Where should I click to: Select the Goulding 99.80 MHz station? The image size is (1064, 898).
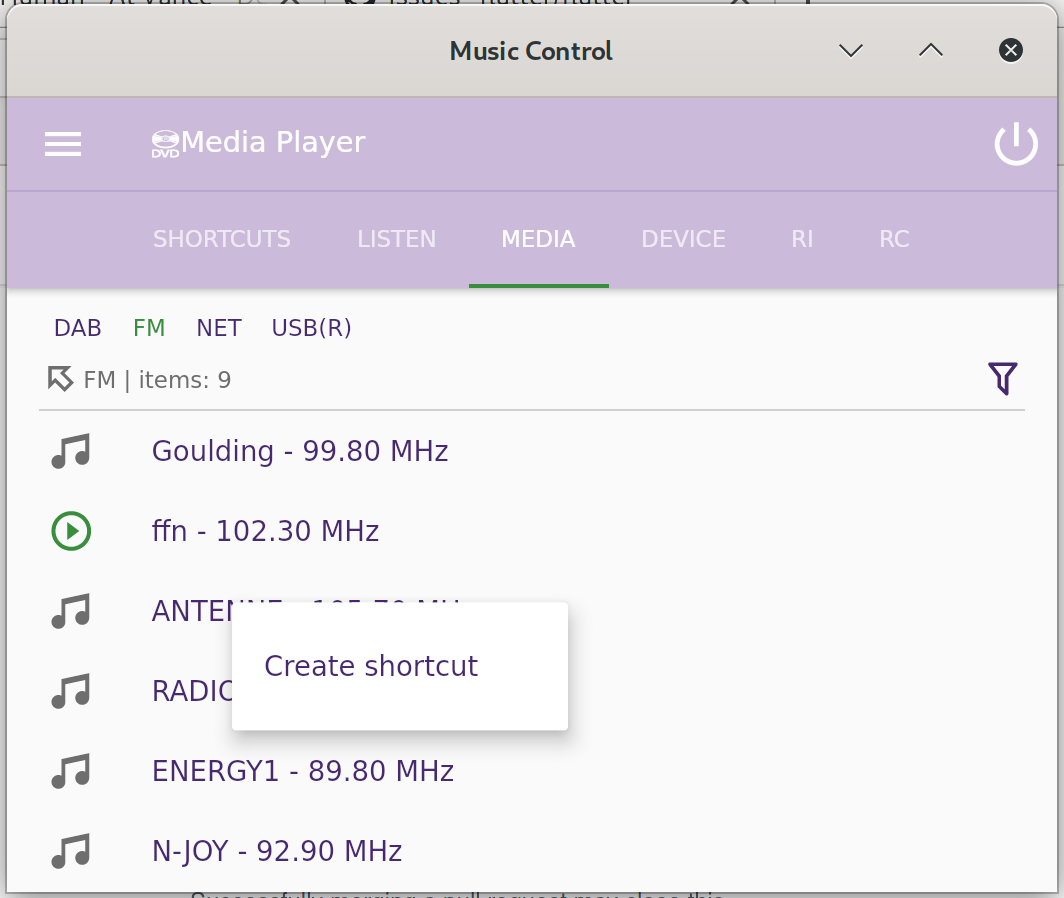(299, 451)
